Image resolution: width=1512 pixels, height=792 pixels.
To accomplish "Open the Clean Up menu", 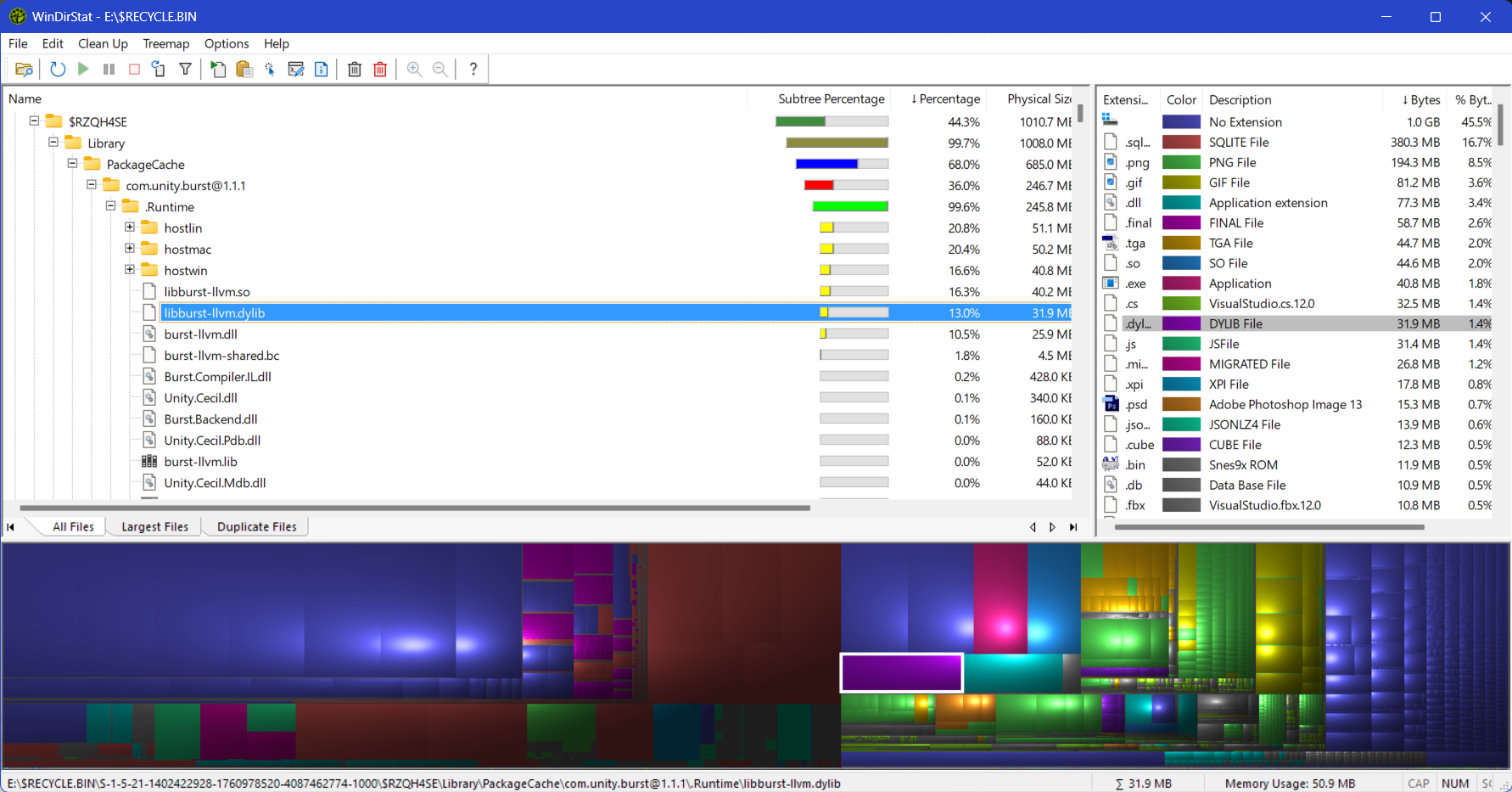I will click(103, 43).
